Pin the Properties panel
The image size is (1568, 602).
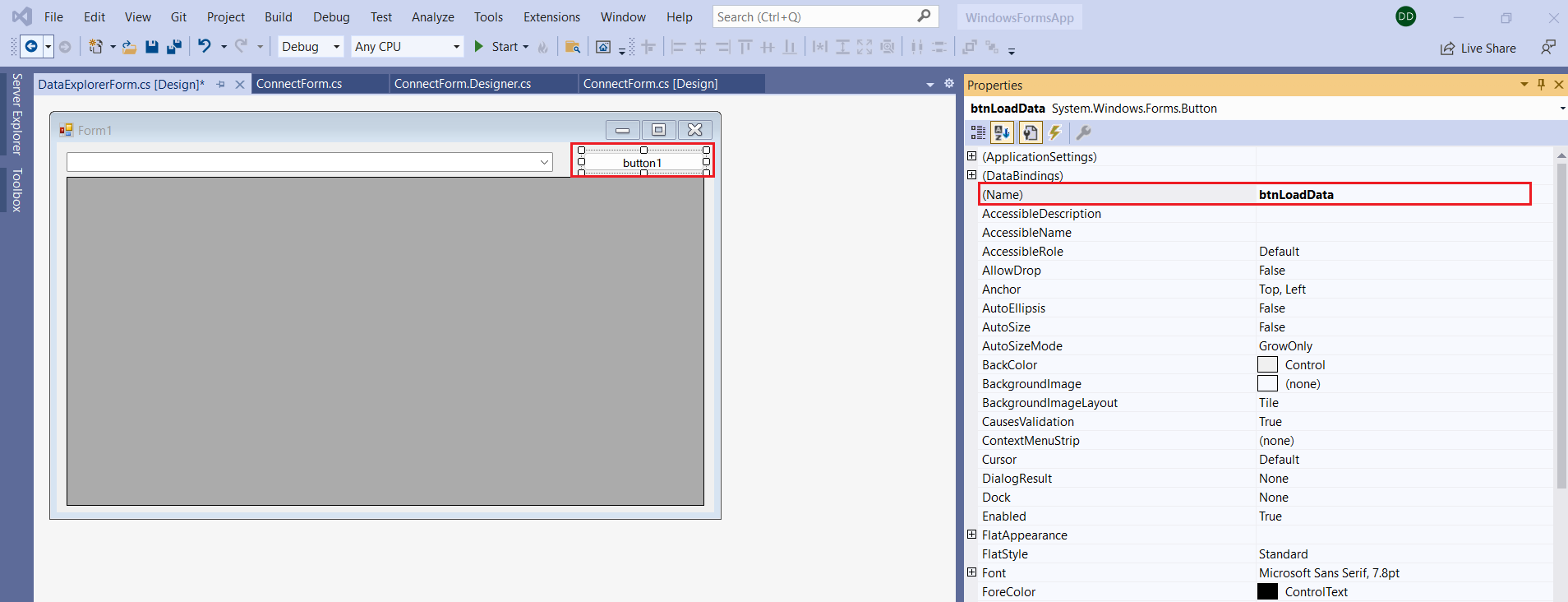[1541, 85]
